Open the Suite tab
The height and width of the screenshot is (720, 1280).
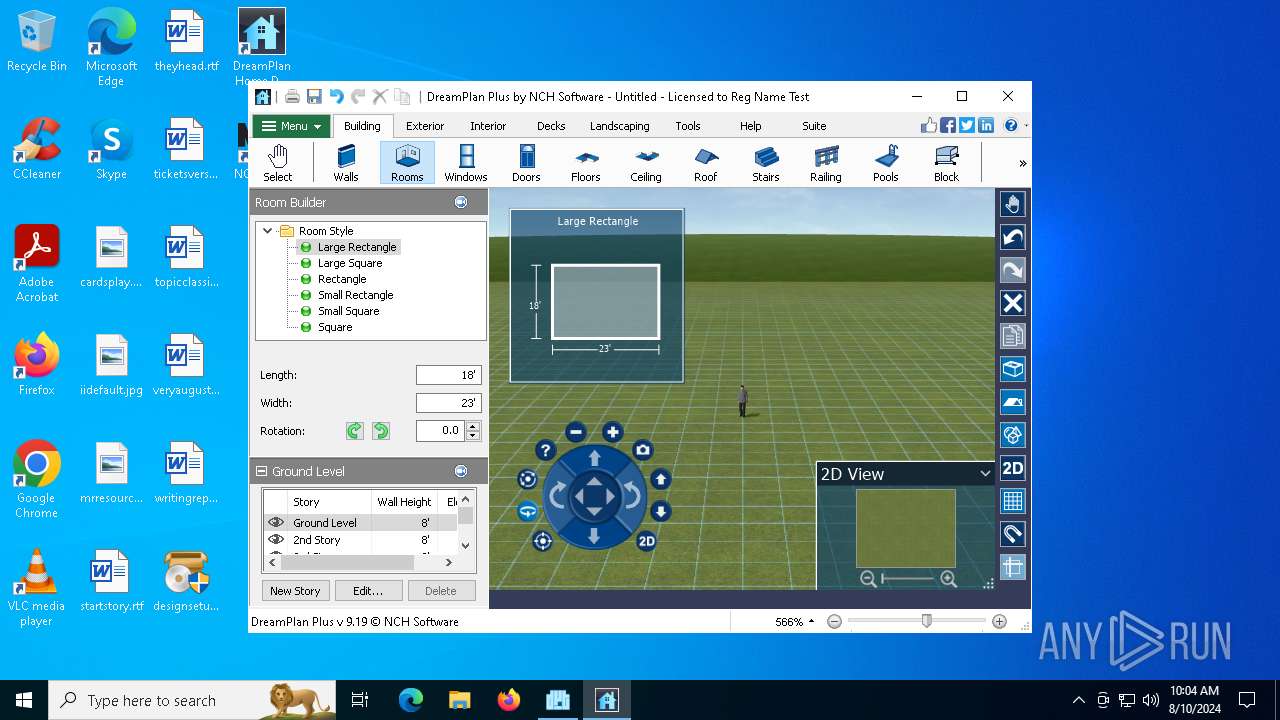coord(814,126)
